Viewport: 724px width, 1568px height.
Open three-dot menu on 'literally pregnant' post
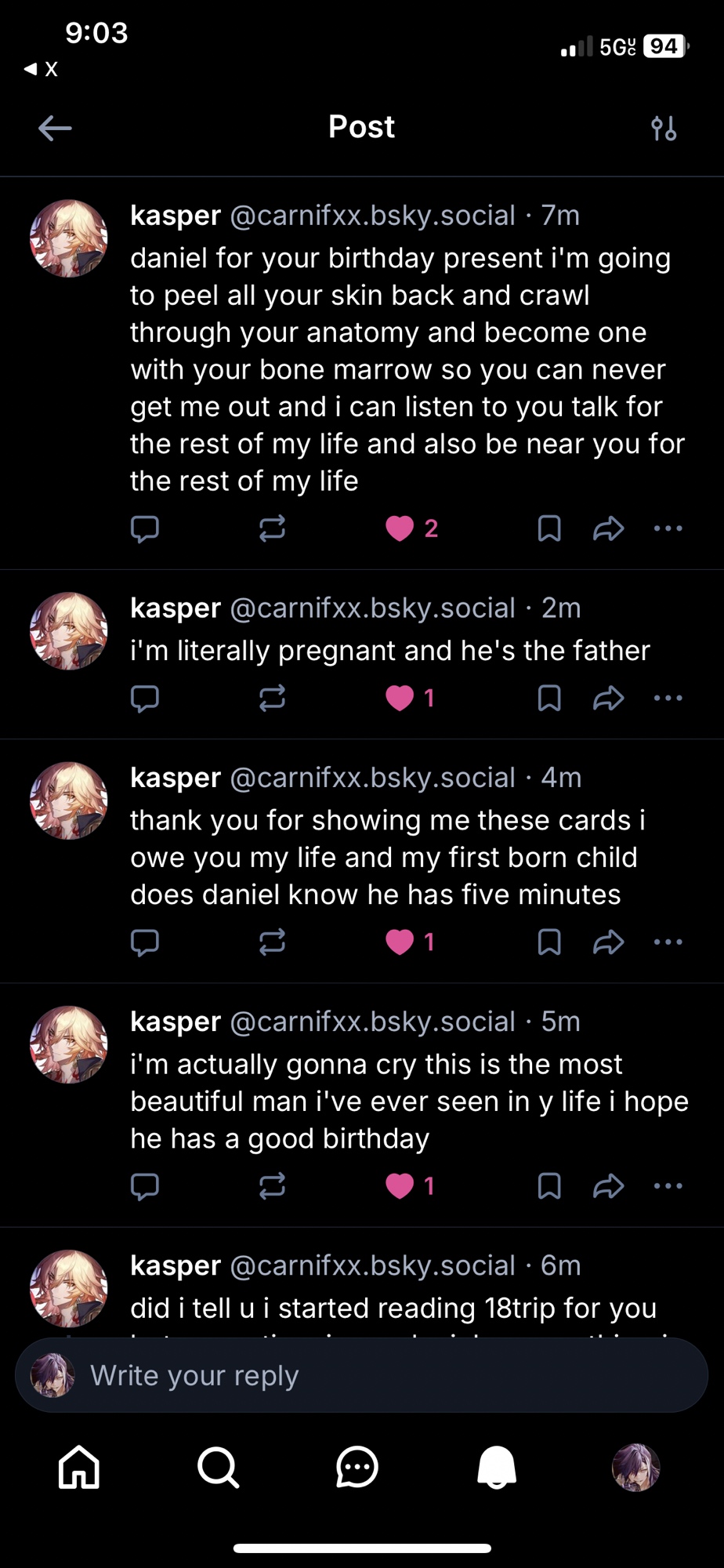[668, 698]
